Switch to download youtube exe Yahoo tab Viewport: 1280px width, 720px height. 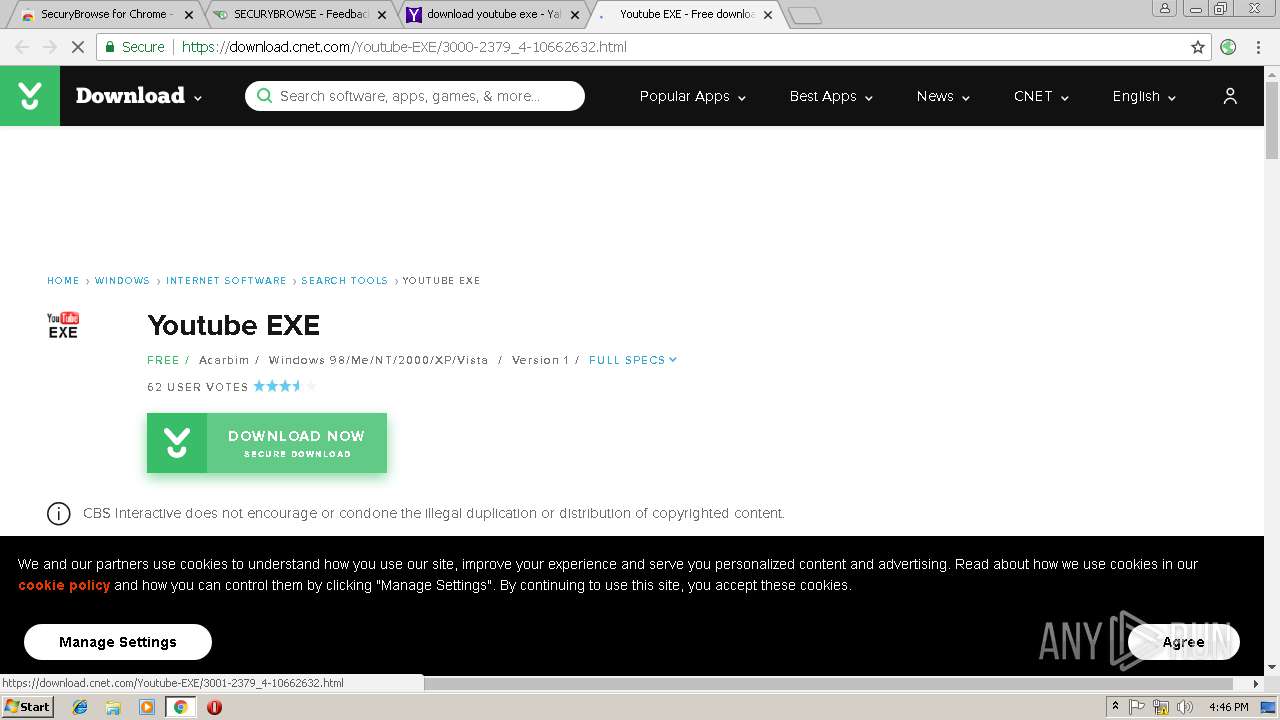click(493, 14)
